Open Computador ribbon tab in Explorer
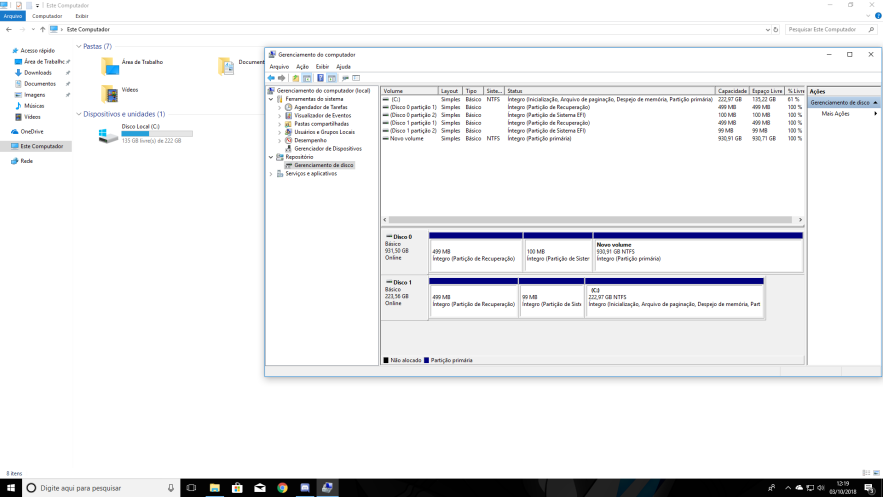Viewport: 883px width, 497px height. (47, 16)
